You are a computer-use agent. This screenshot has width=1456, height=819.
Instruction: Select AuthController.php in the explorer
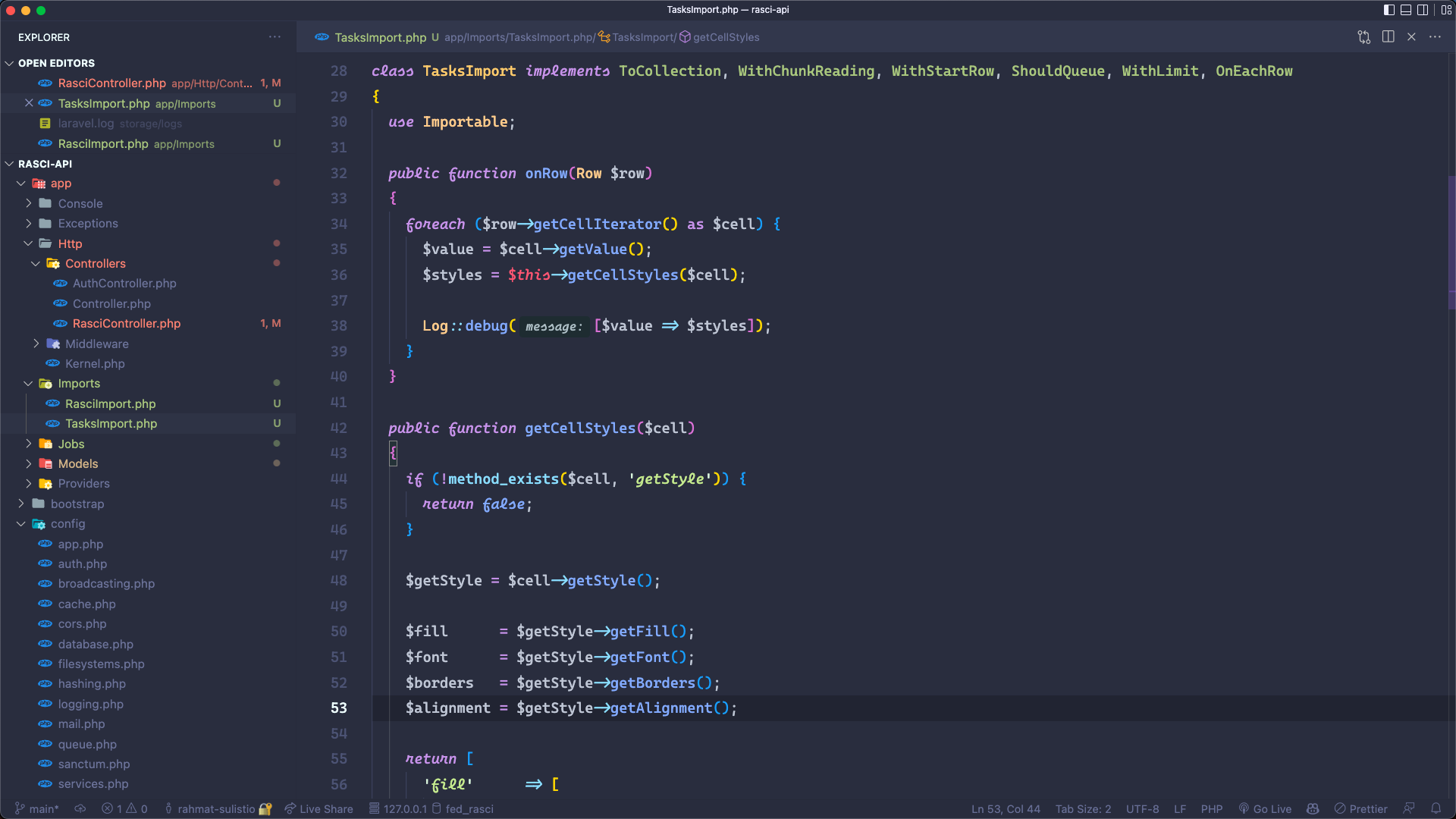(x=124, y=284)
